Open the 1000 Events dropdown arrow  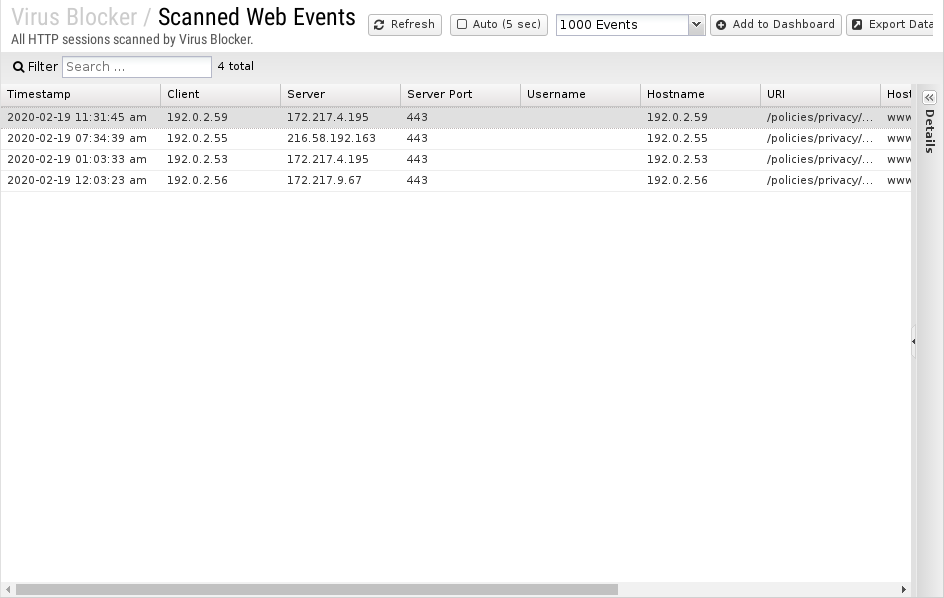[x=696, y=25]
